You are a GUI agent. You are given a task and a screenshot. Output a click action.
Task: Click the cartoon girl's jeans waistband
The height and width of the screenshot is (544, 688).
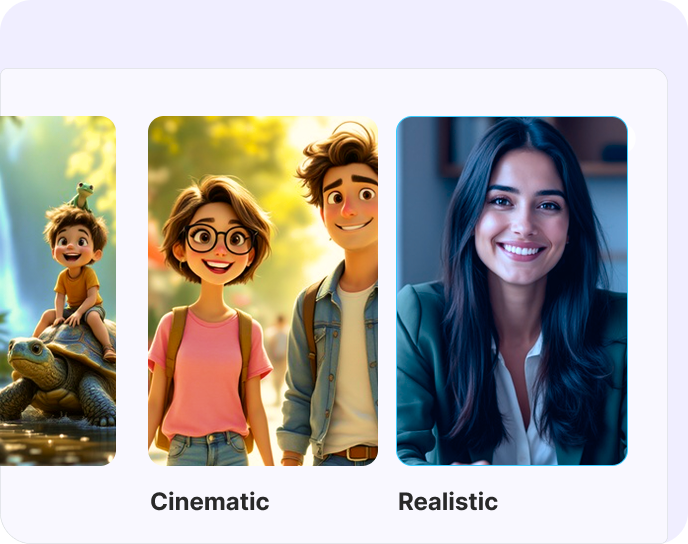click(x=206, y=439)
